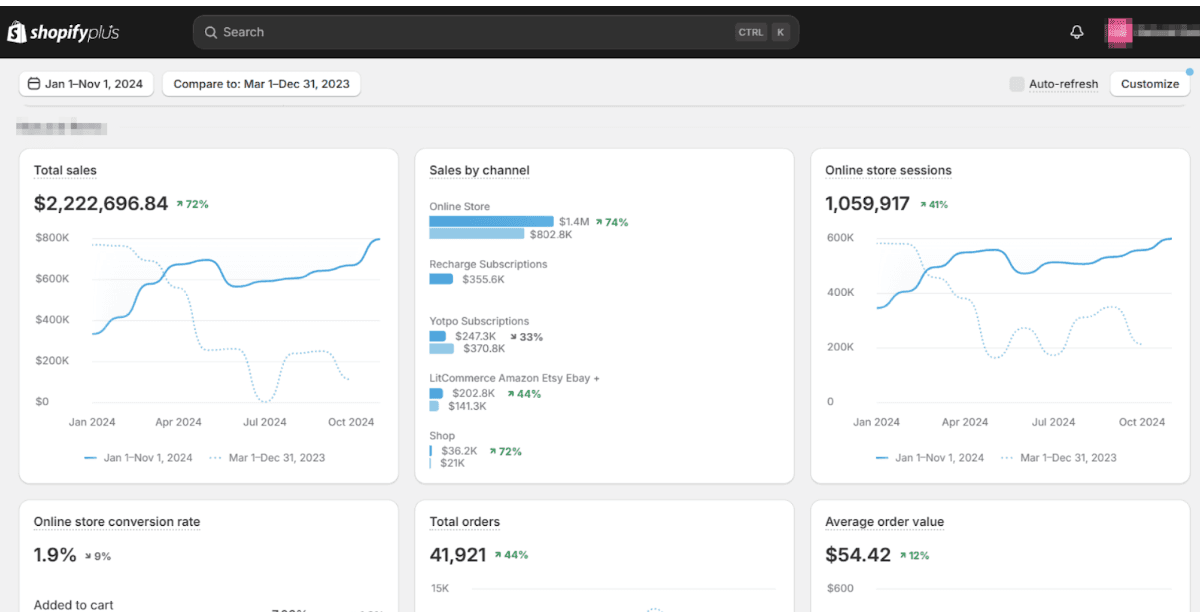
Task: Click the sessions chart legend Mar 1–Dec 31, 2023
Action: pyautogui.click(x=1059, y=458)
